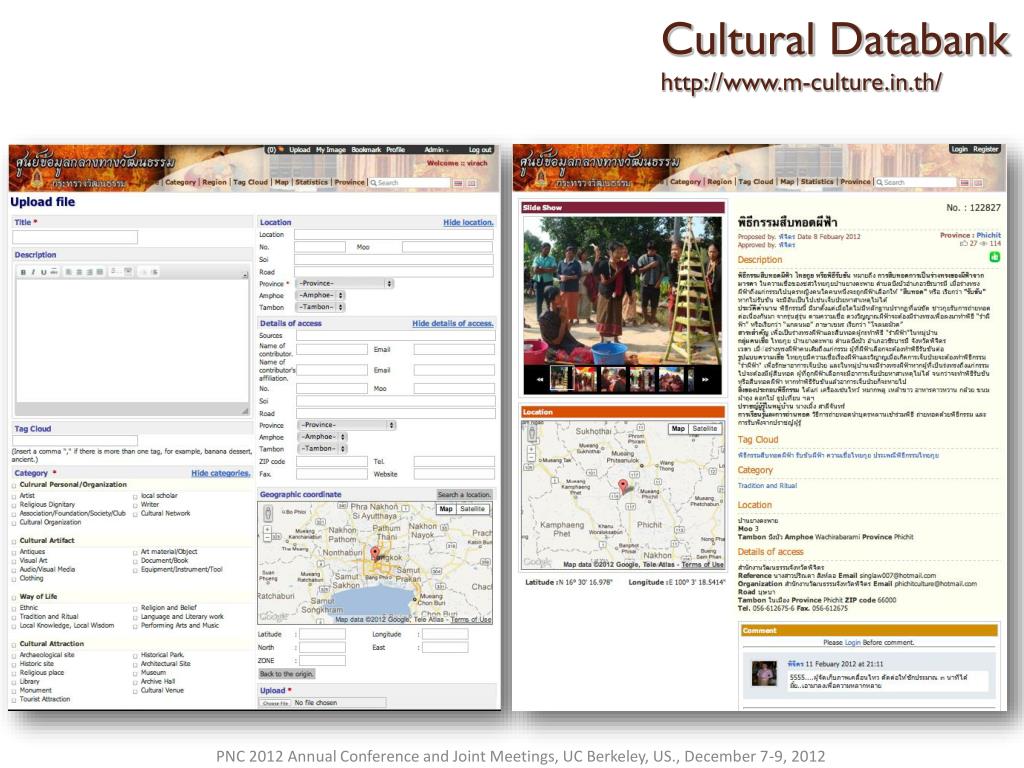Click the Tradition and Ritual category link
Viewport: 1024px width, 768px height.
point(767,486)
